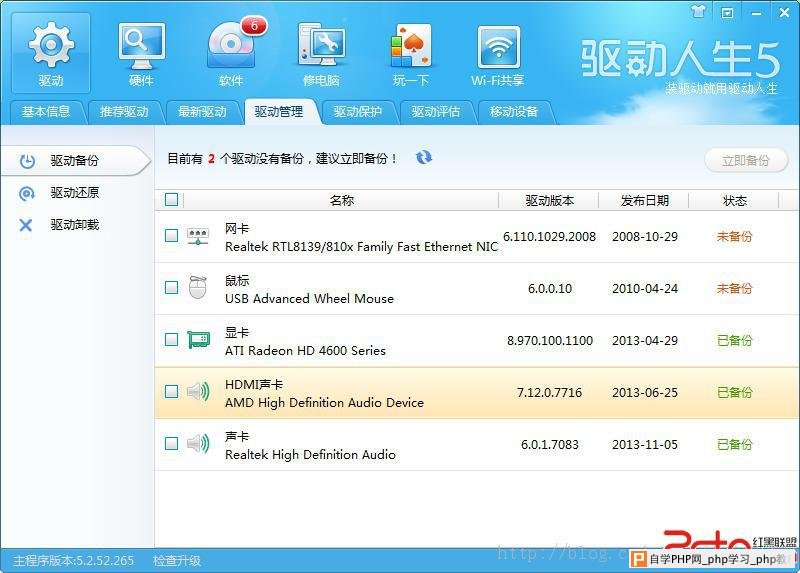Select the 驱动管理 tab
The width and height of the screenshot is (800, 573).
[279, 112]
